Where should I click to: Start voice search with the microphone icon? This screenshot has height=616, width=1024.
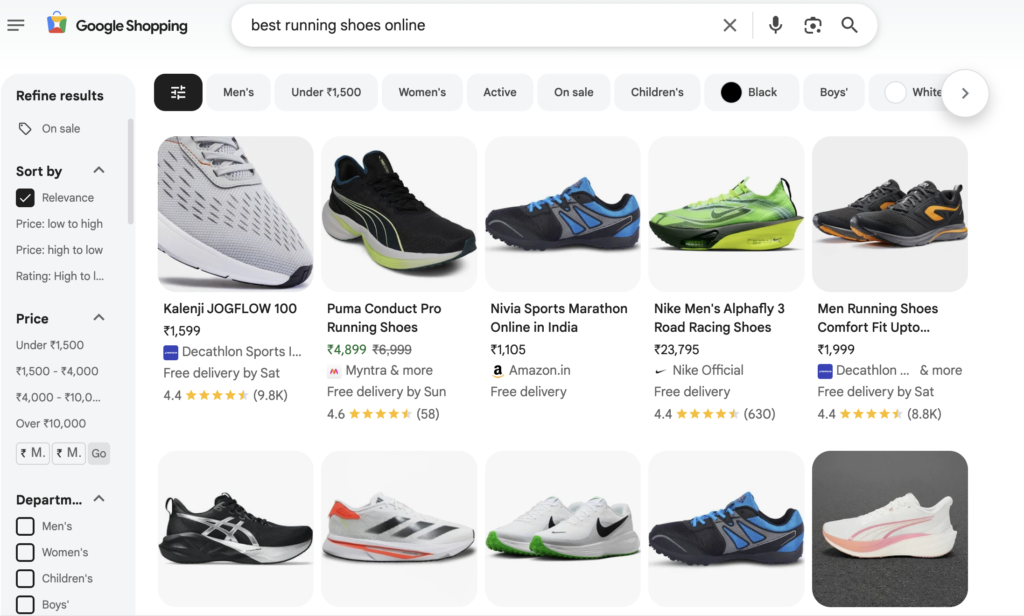(775, 25)
